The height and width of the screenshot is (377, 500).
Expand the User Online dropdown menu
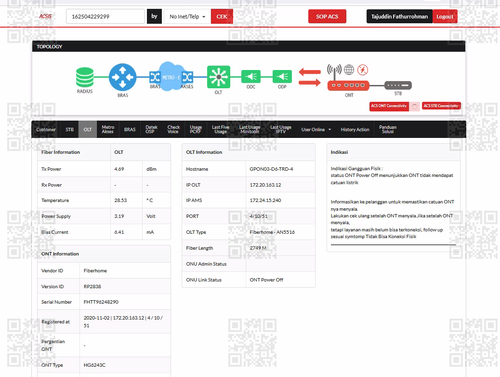(316, 129)
